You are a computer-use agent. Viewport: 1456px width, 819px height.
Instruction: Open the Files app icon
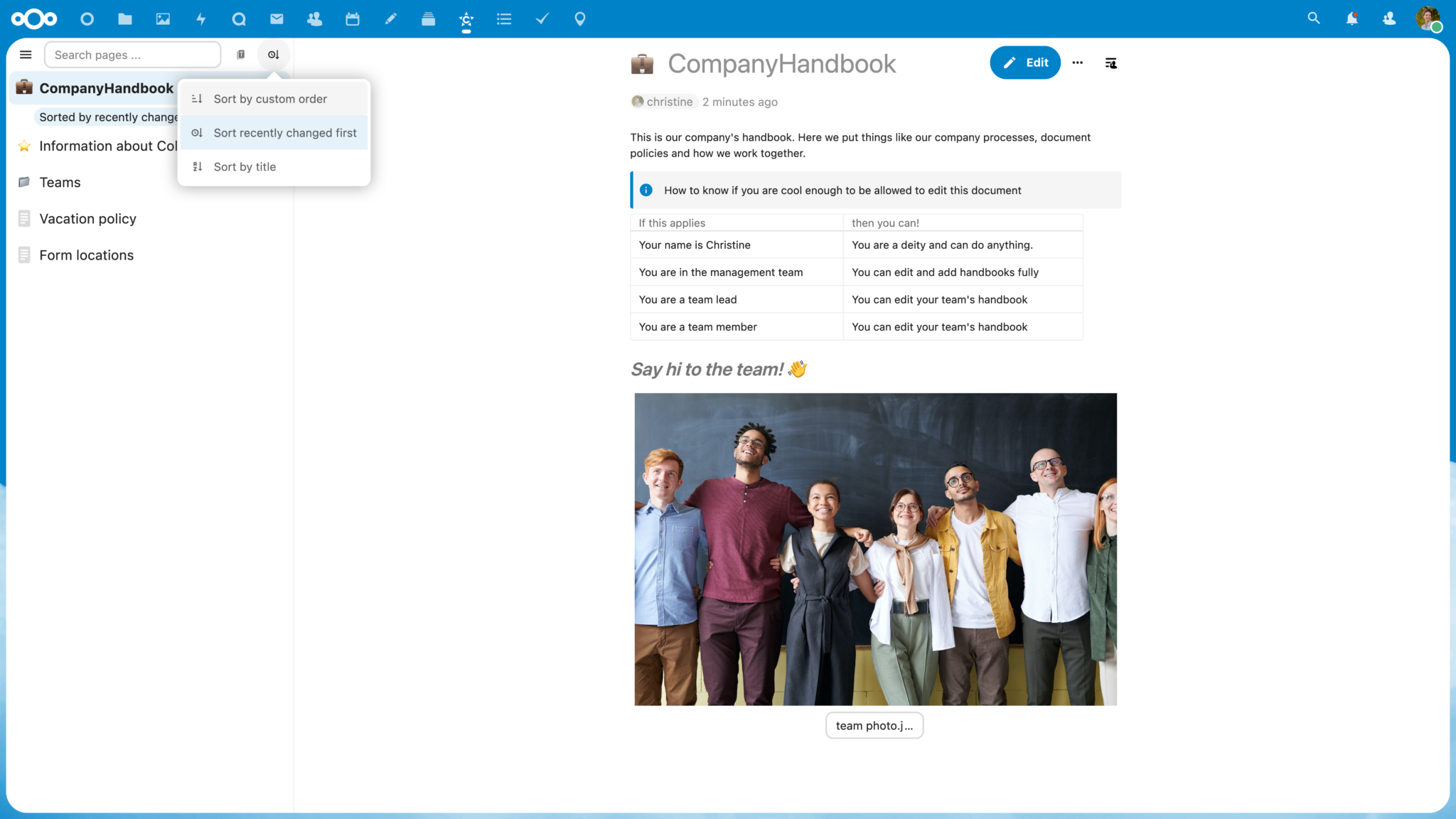(x=124, y=18)
